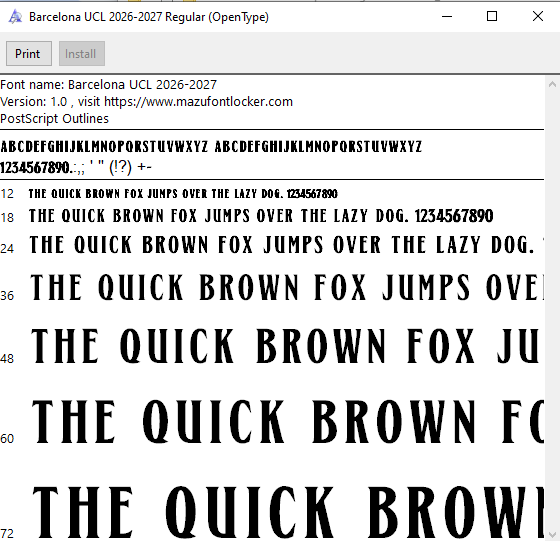Screen dimensions: 560x541
Task: Click the scrollbar up arrow
Action: (x=552, y=84)
